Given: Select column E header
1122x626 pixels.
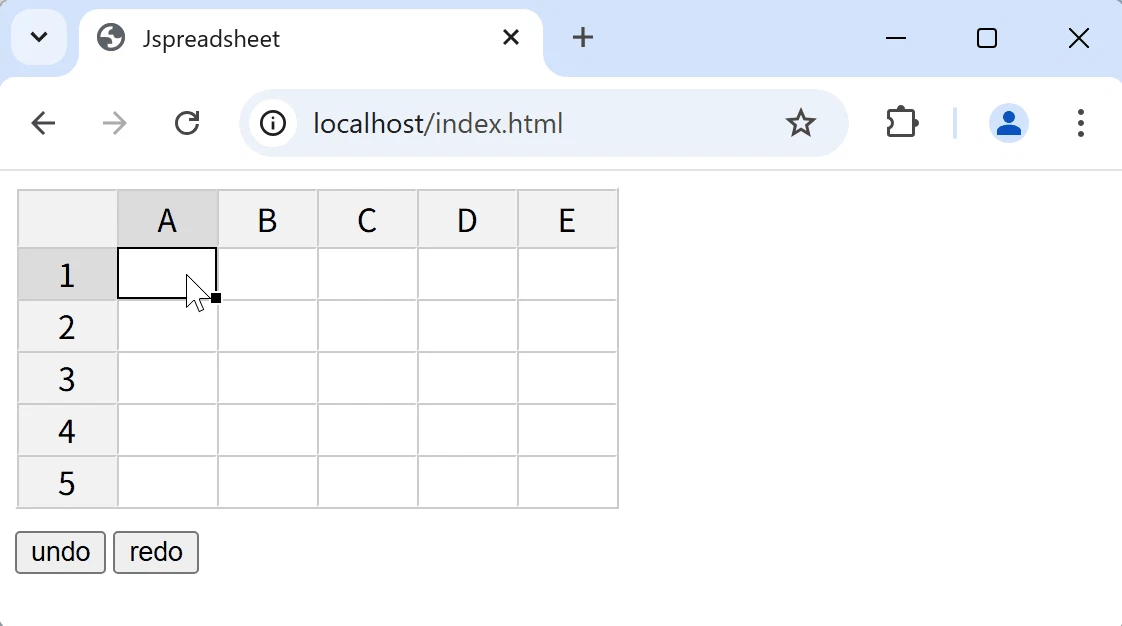Looking at the screenshot, I should (x=567, y=220).
